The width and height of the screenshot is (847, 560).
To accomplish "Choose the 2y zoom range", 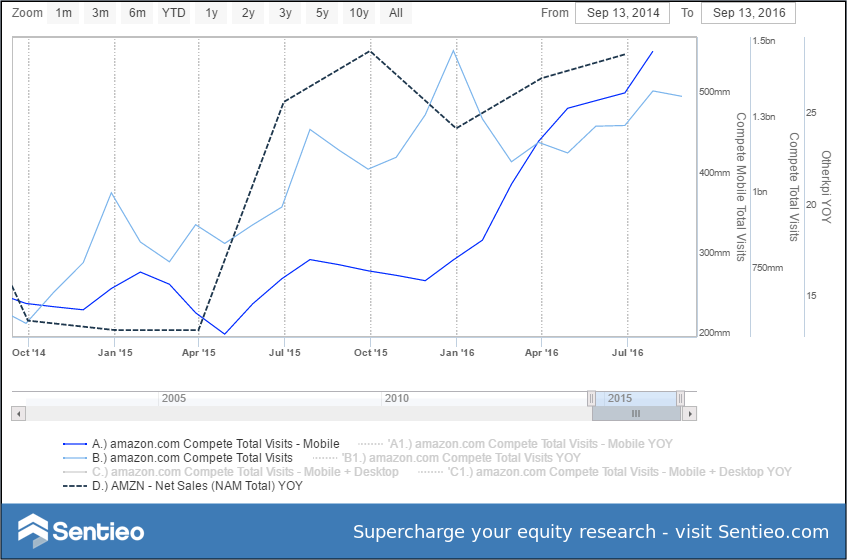I will point(248,13).
